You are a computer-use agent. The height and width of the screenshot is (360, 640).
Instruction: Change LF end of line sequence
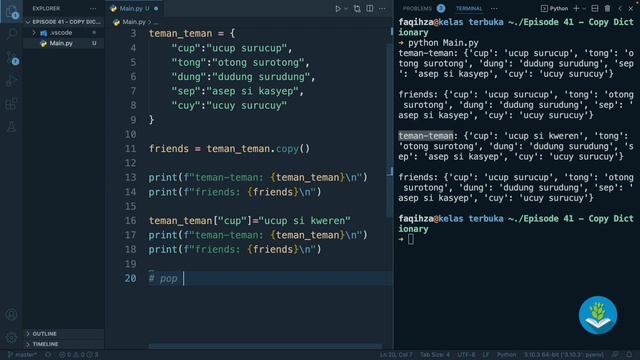[x=486, y=355]
